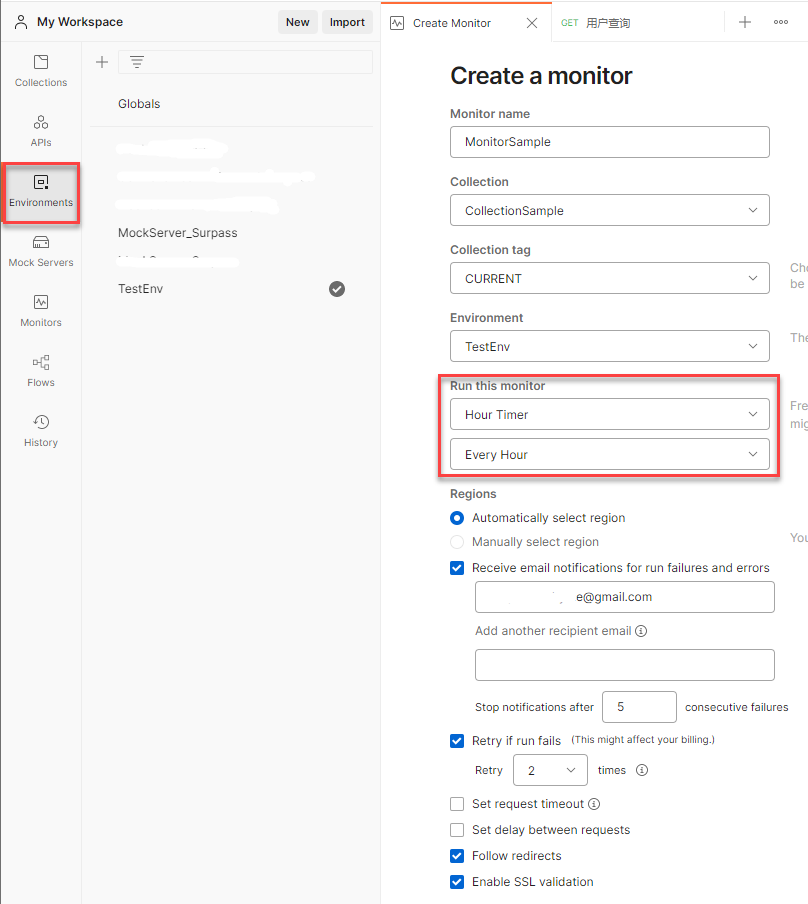
Task: Click the Monitor name input field
Action: [x=610, y=142]
